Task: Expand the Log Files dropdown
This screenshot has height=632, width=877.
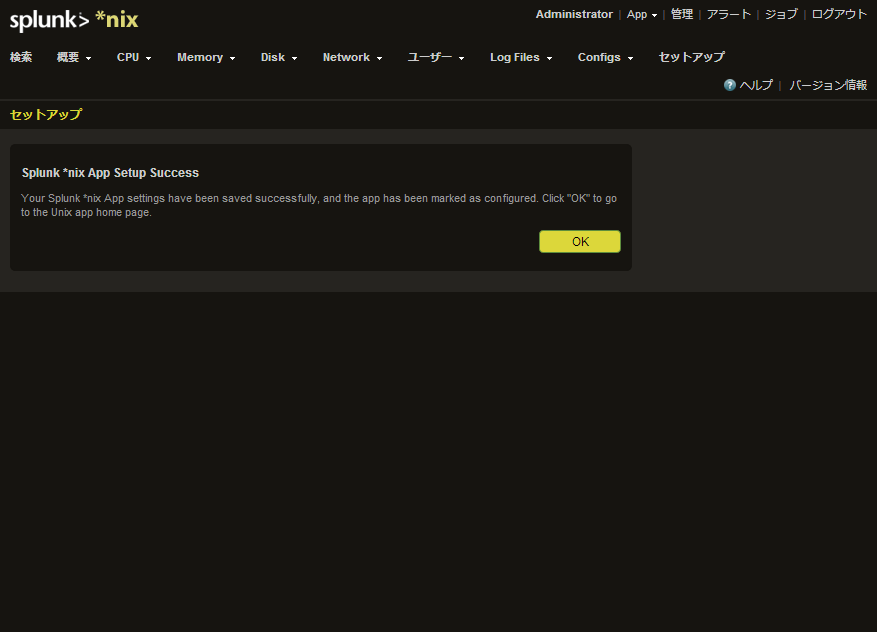Action: [521, 57]
